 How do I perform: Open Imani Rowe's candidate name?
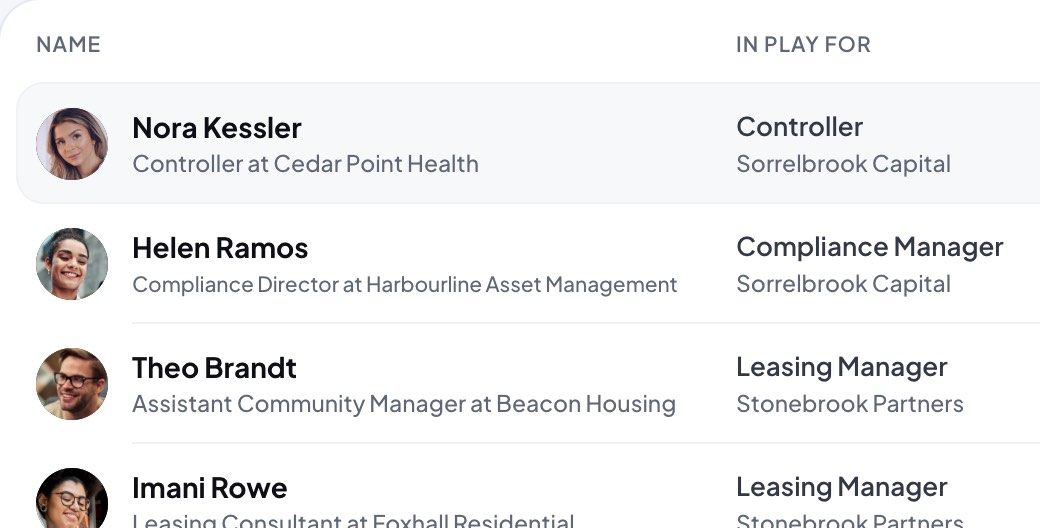[210, 488]
